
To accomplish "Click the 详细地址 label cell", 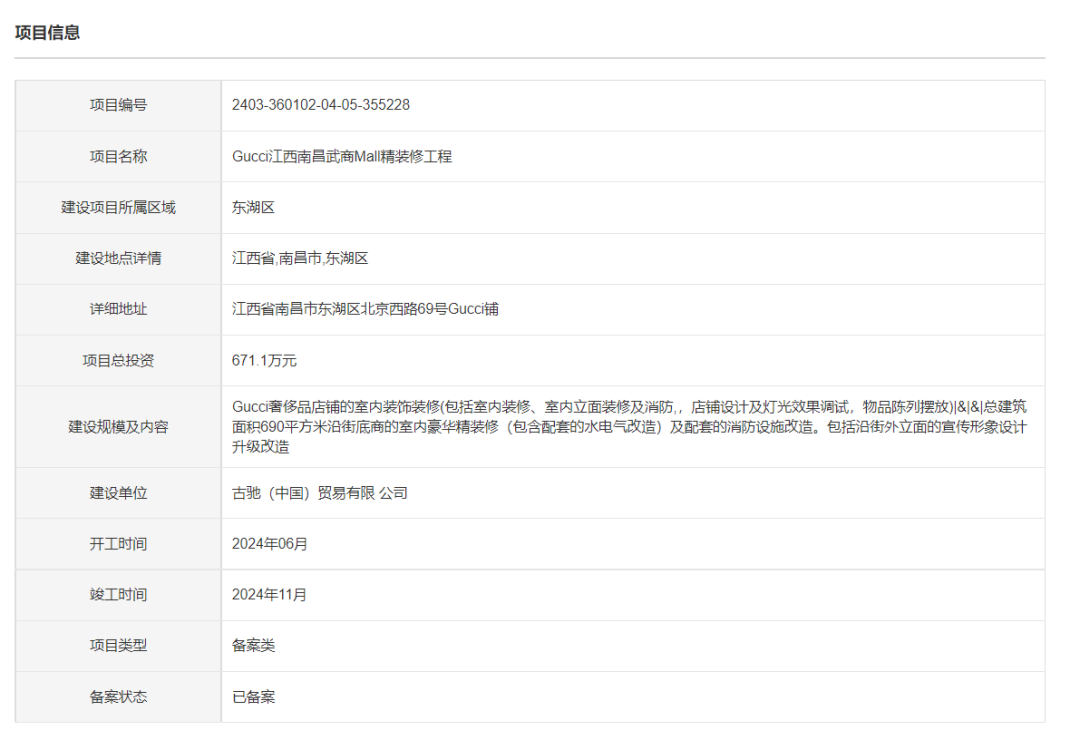I will click(x=118, y=310).
